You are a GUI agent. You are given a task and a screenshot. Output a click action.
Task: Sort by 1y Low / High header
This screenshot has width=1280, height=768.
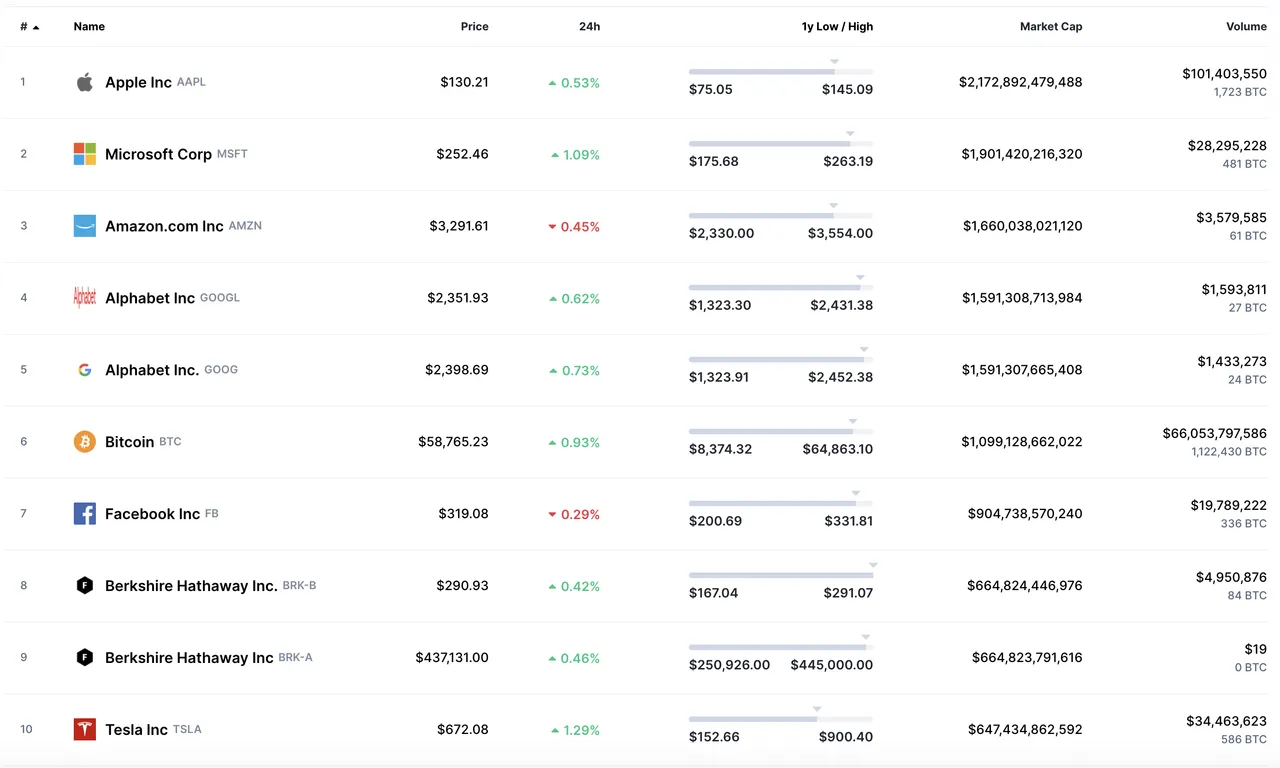tap(837, 27)
